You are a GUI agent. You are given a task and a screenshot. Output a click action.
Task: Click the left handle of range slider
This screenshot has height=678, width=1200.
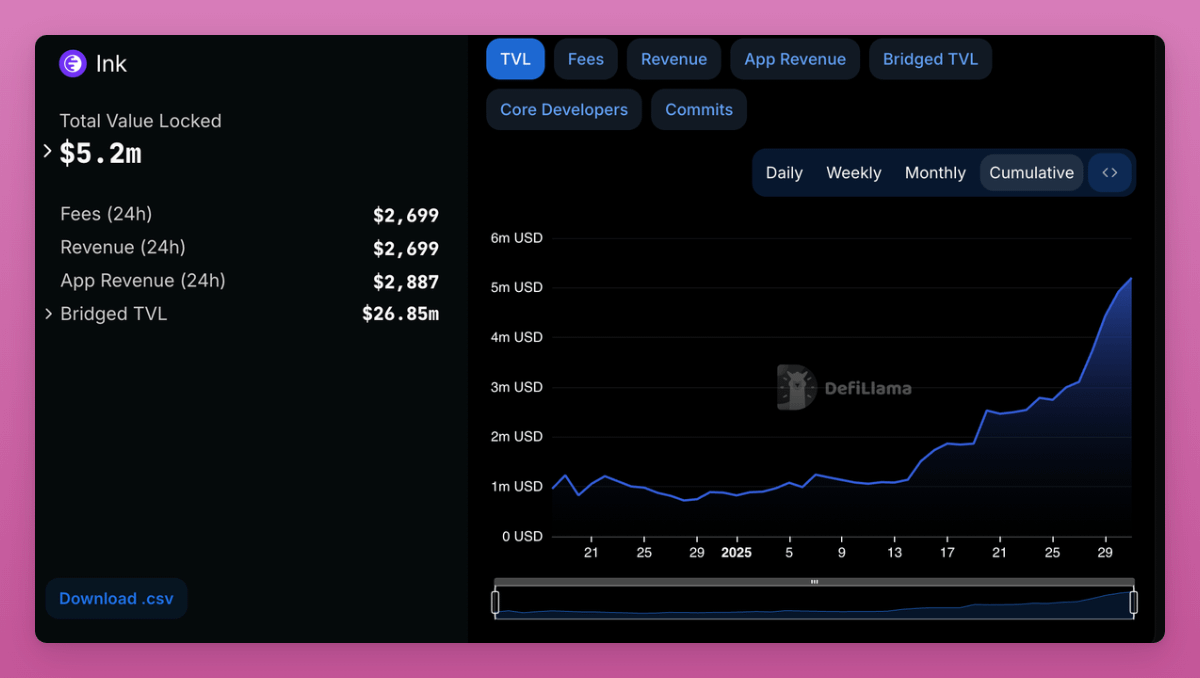(495, 602)
